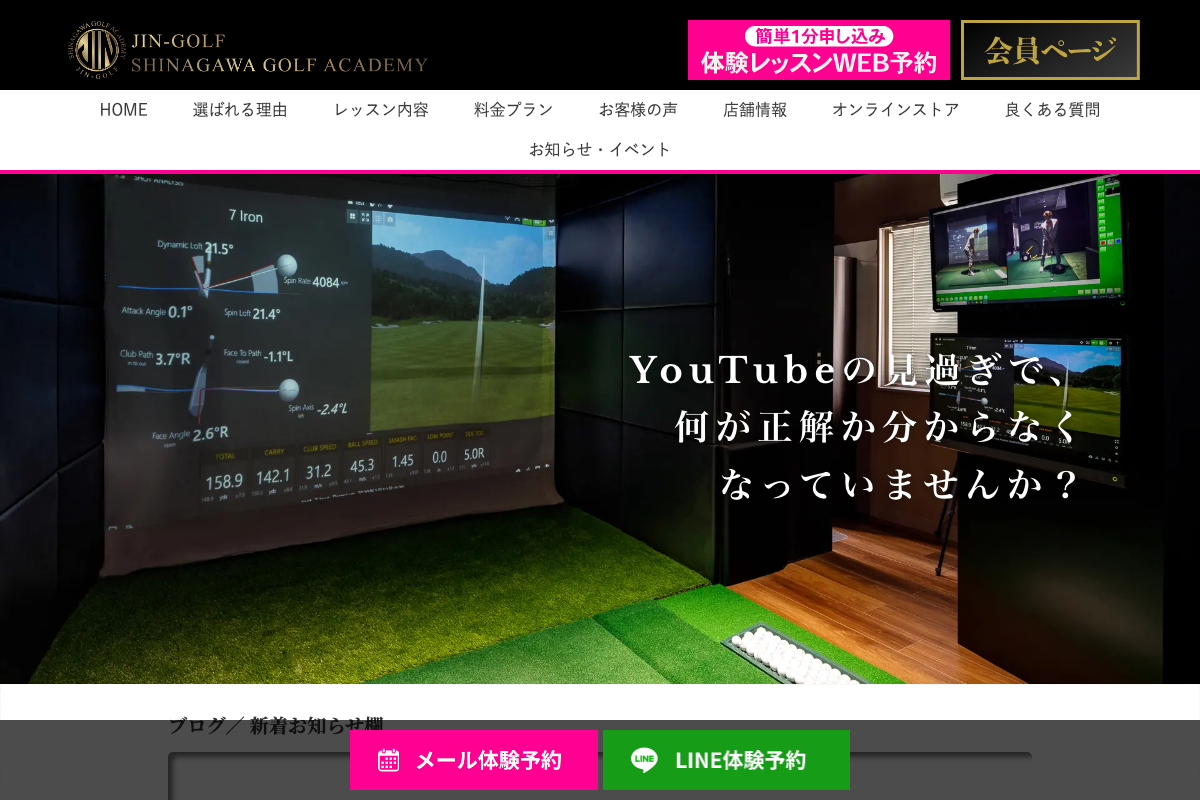The image size is (1200, 800).
Task: Open お知らせ・イベント menu item
Action: (600, 149)
